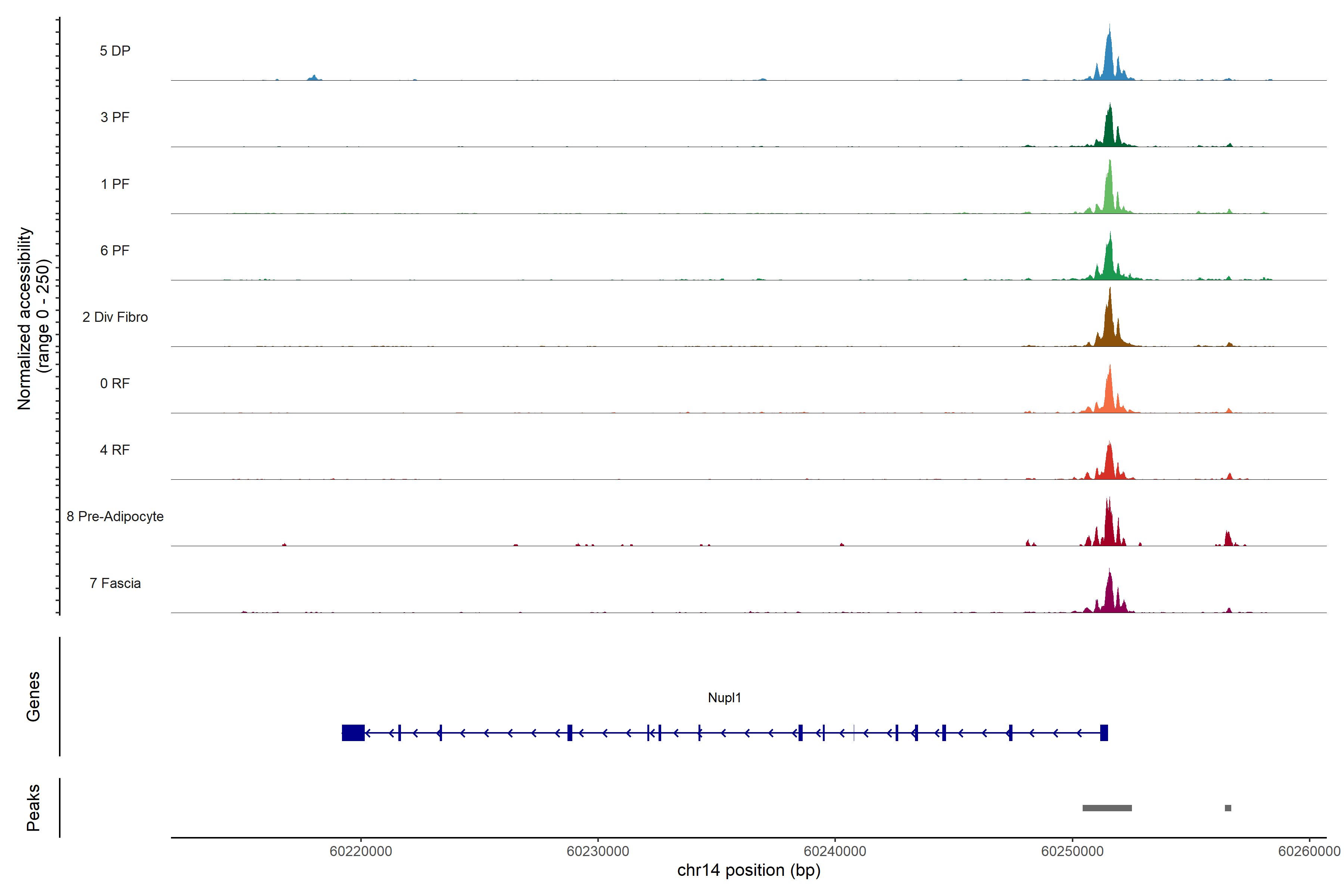
Task: Select the 6 PF track label
Action: point(115,250)
